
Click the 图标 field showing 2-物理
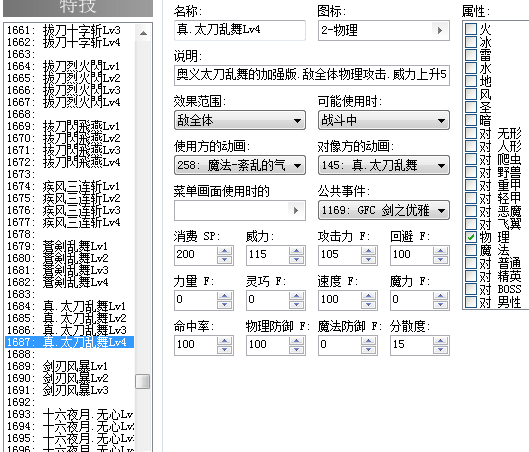(x=384, y=30)
